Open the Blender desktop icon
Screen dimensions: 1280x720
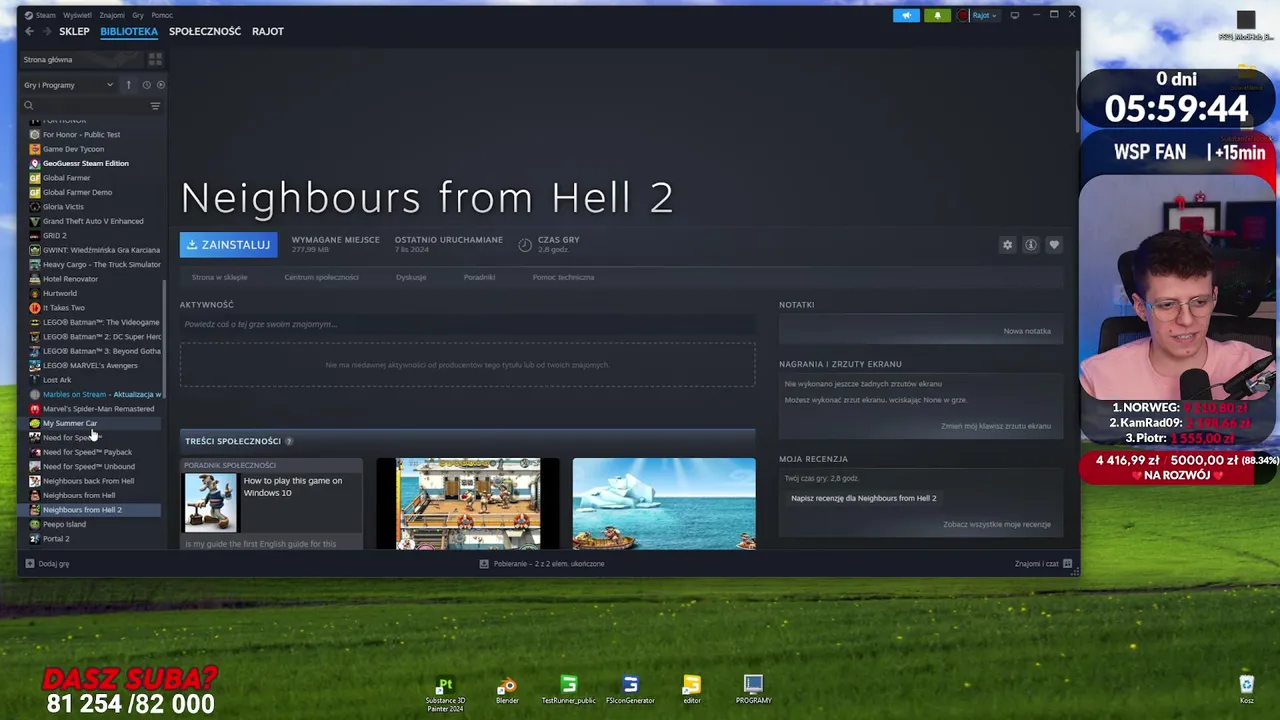pyautogui.click(x=507, y=689)
